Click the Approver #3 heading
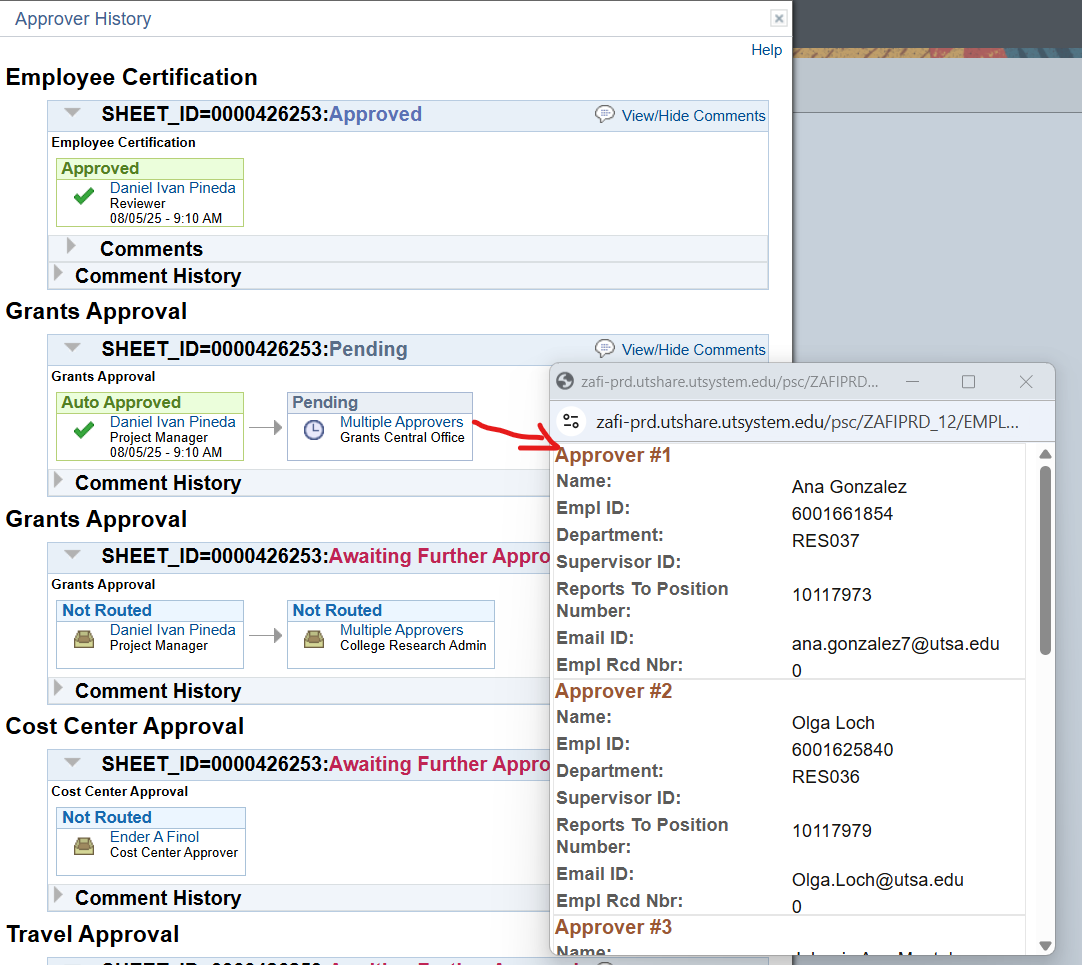The height and width of the screenshot is (965, 1082). [x=613, y=927]
